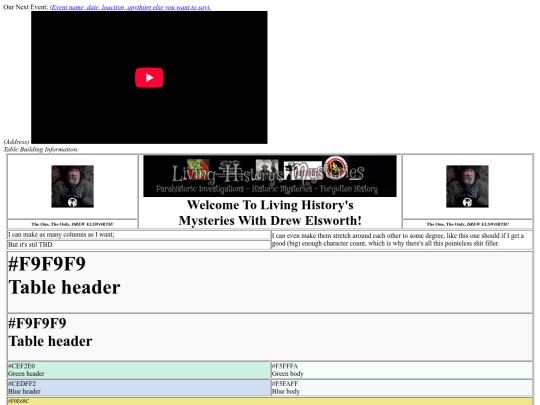The width and height of the screenshot is (540, 405).
Task: Click the #F5FAFF Blue body cell
Action: click(x=402, y=388)
